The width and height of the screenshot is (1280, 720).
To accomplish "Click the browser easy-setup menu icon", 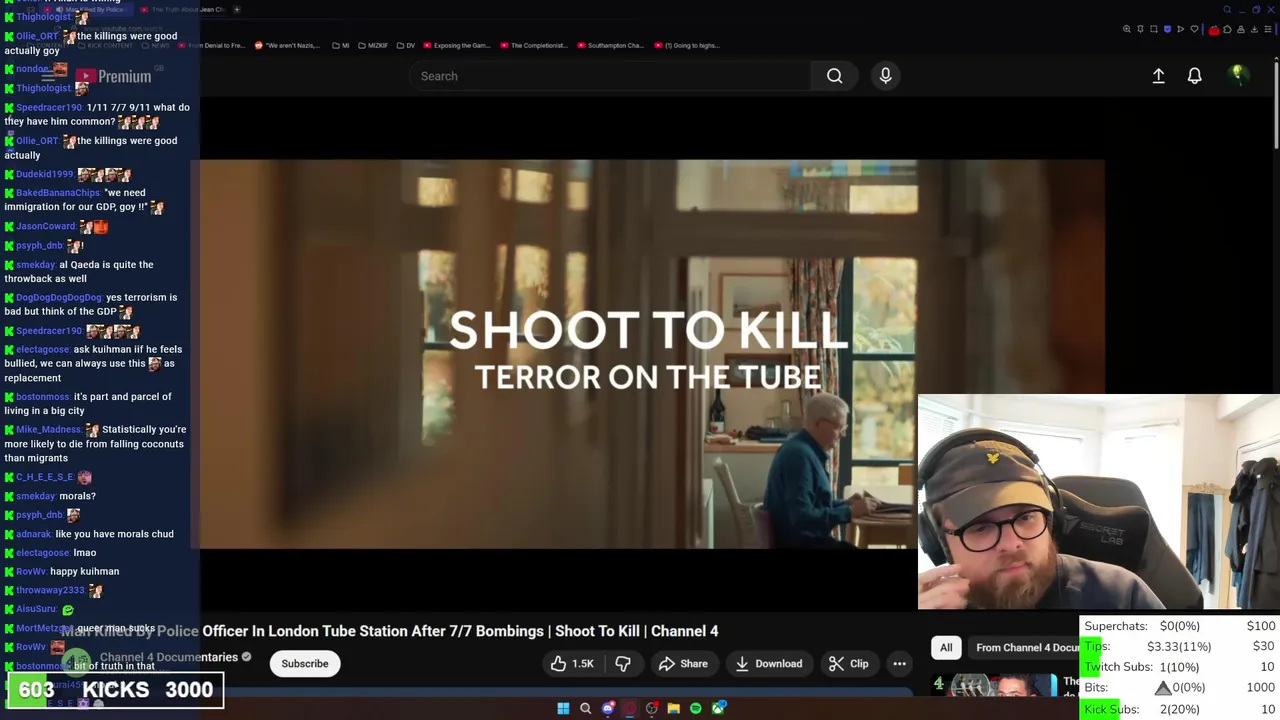I will click(x=1268, y=29).
